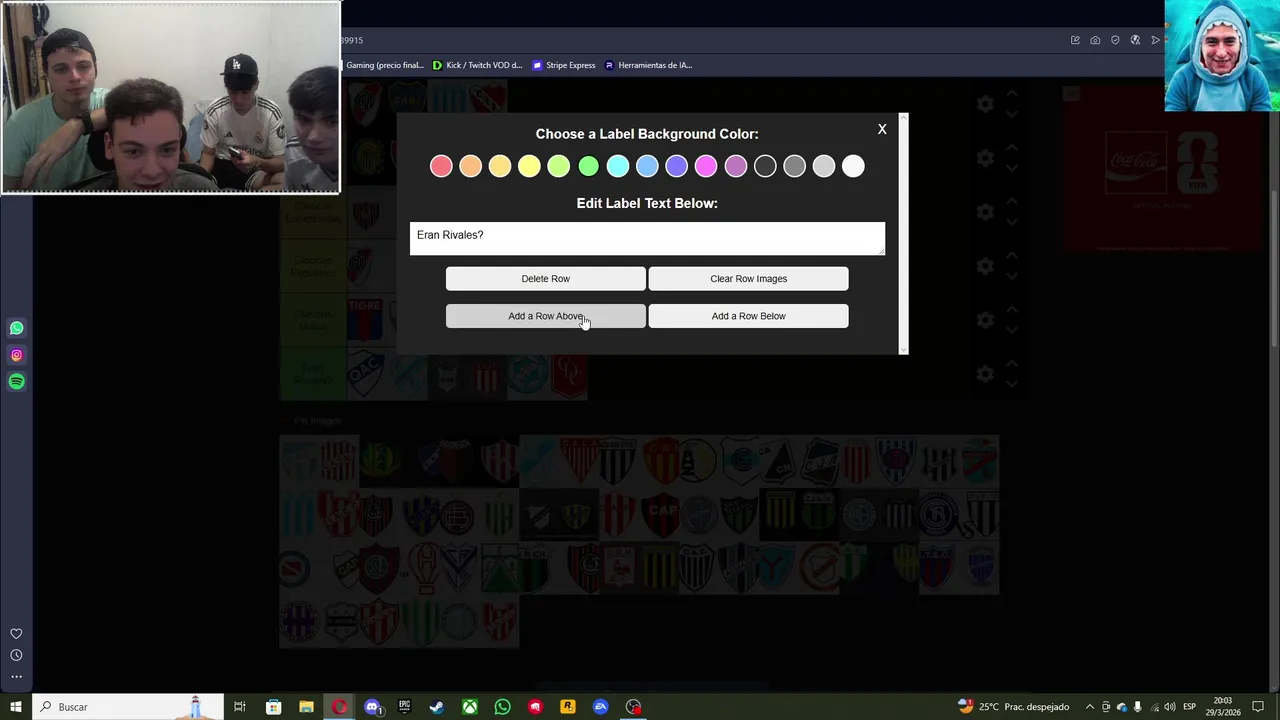
Task: Pick the pale gold swatch next to orange
Action: pos(500,166)
